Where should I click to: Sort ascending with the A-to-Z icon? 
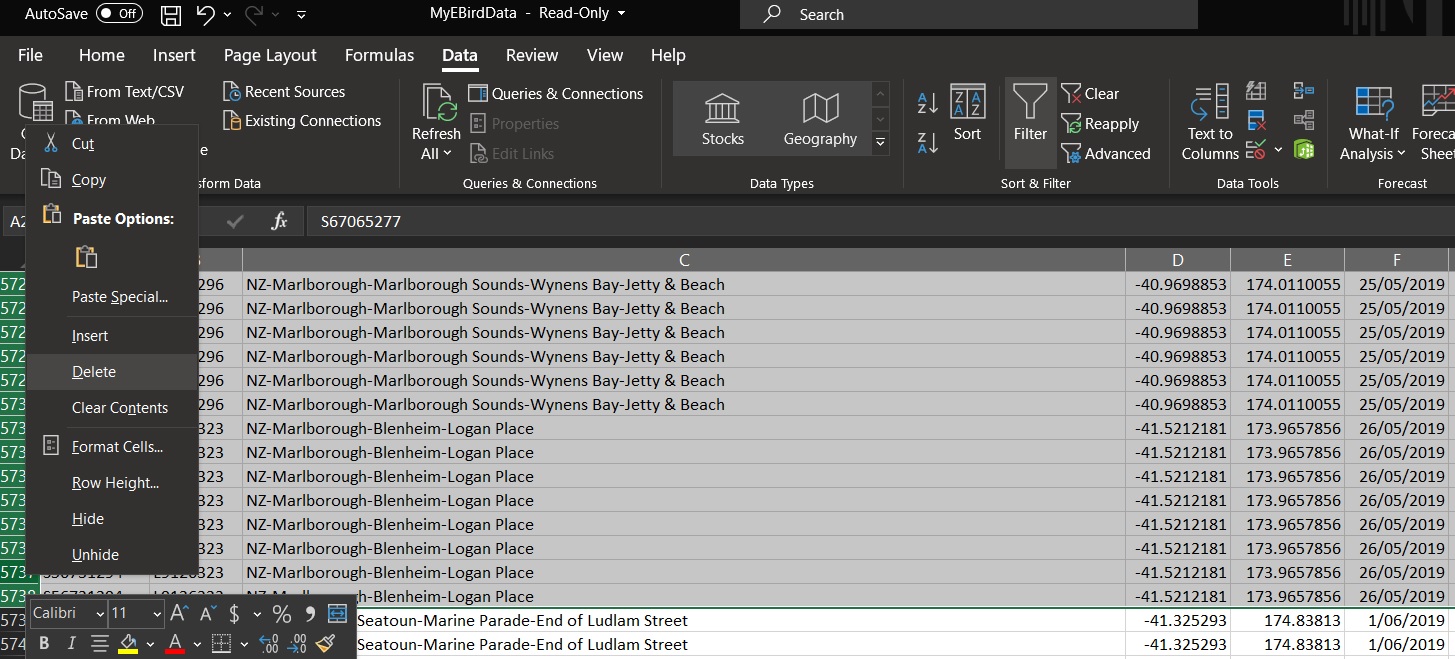click(x=927, y=102)
